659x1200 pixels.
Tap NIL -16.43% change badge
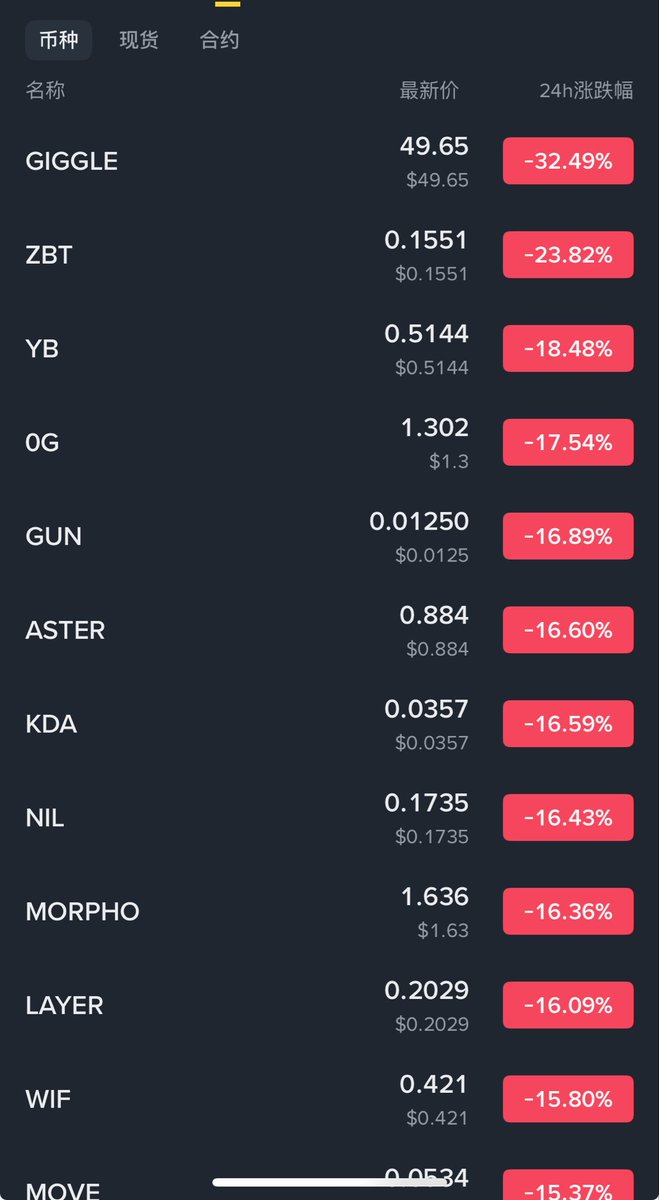(x=567, y=818)
